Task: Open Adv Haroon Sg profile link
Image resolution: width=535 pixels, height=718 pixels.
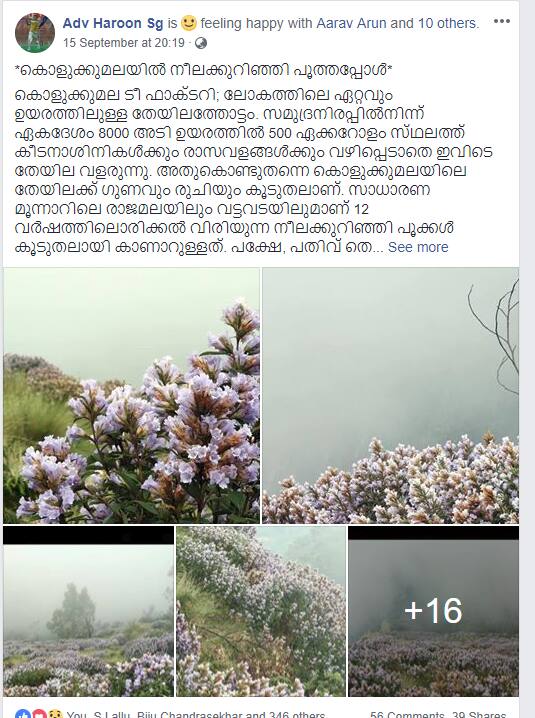Action: (113, 23)
